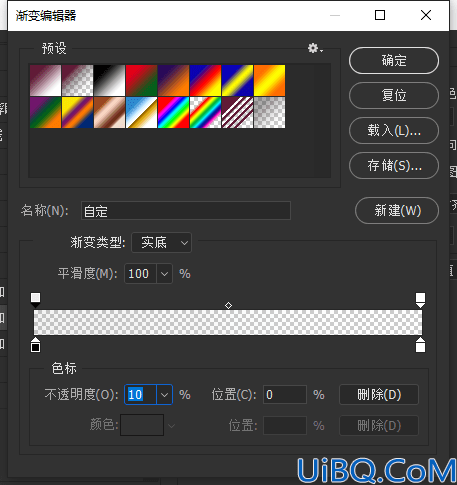Select the left opacity stop above gradient bar

[x=35, y=300]
